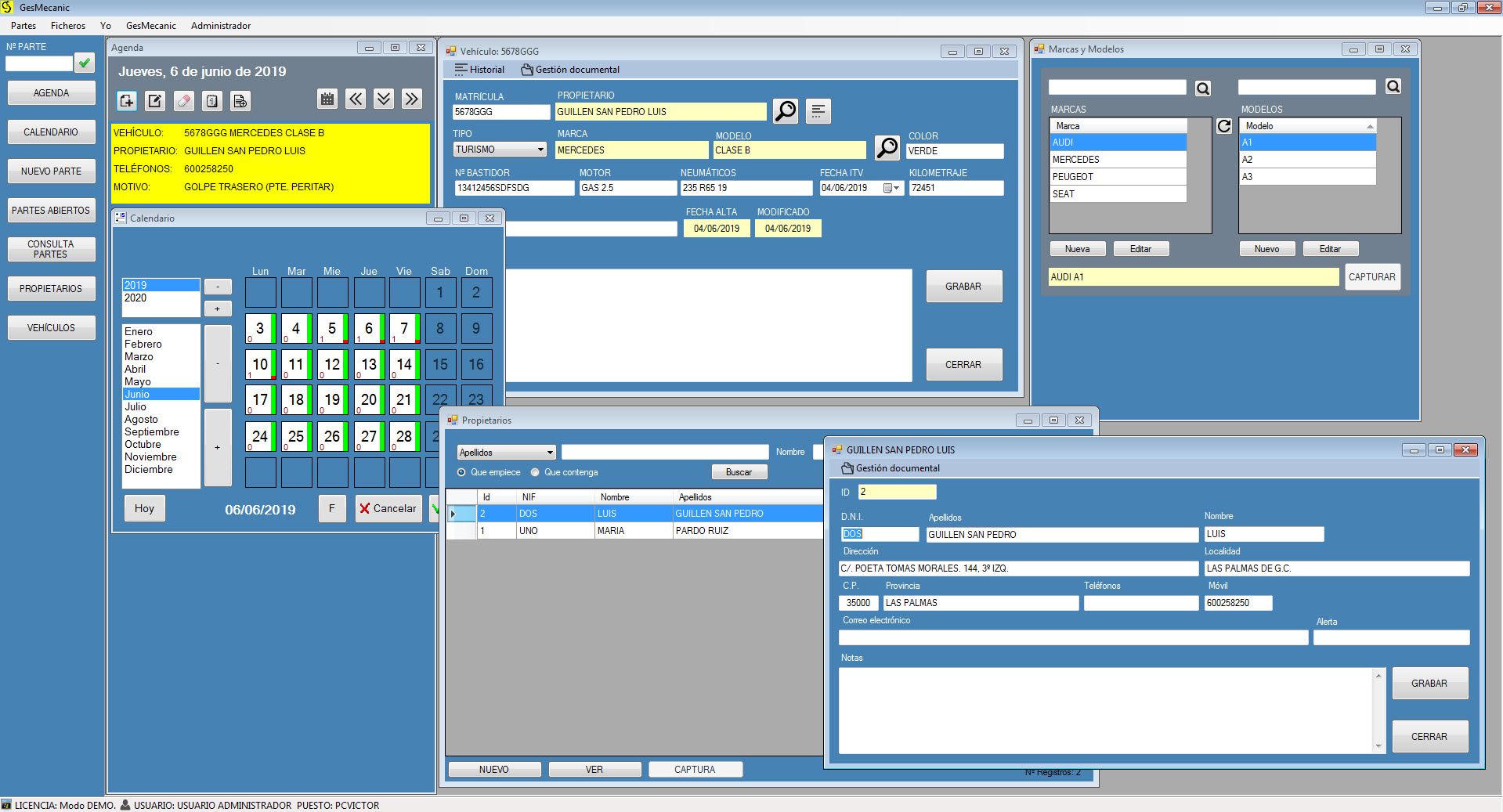Go to previous day with double-left arrows
The image size is (1503, 812).
(356, 99)
